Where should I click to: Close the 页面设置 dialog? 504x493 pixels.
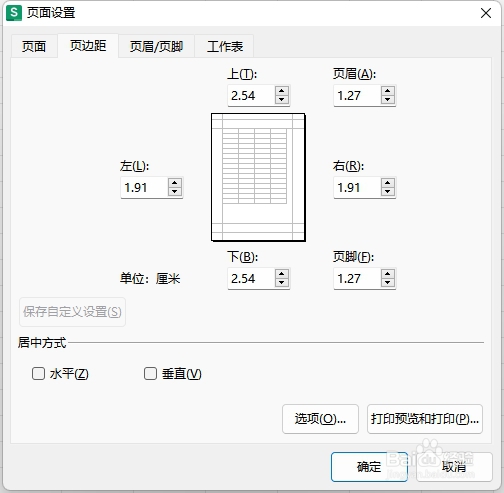tap(486, 13)
